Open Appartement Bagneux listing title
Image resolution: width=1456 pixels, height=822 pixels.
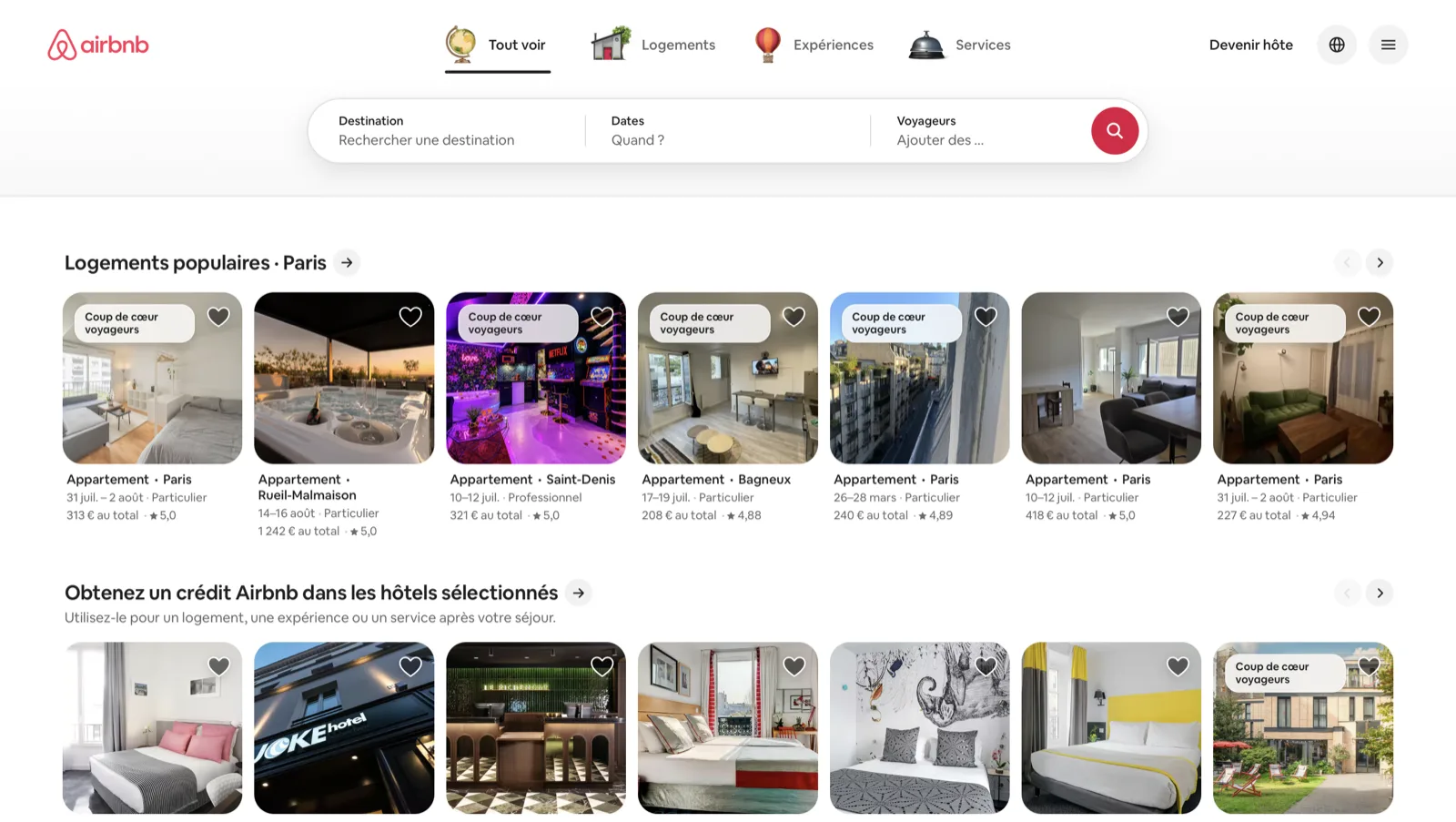point(716,480)
